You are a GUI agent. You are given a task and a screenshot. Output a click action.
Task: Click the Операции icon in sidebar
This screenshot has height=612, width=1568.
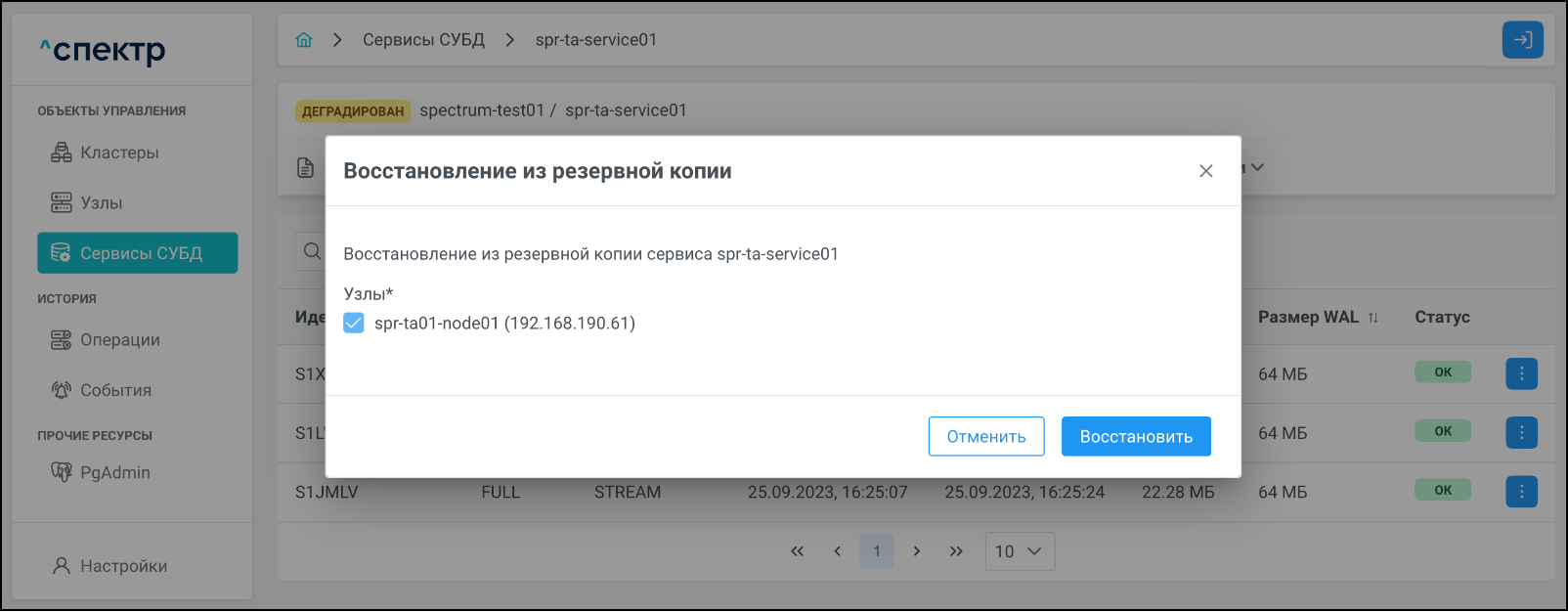click(62, 340)
